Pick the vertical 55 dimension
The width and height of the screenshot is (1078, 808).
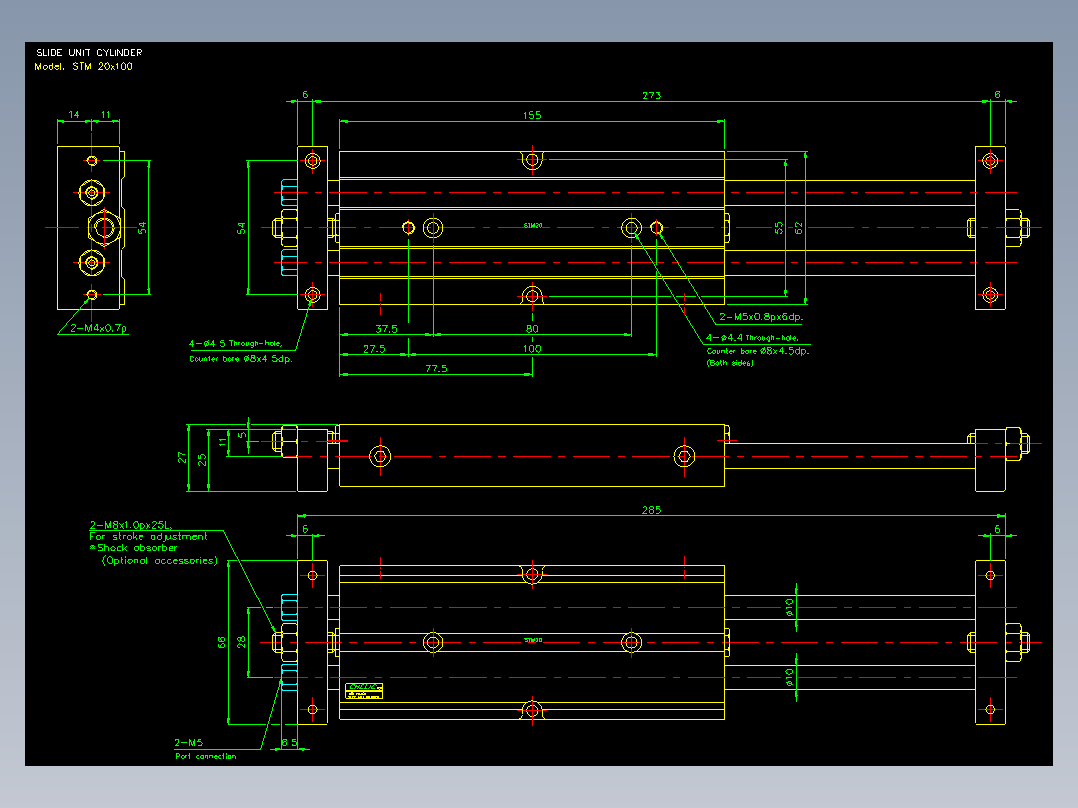(x=779, y=228)
